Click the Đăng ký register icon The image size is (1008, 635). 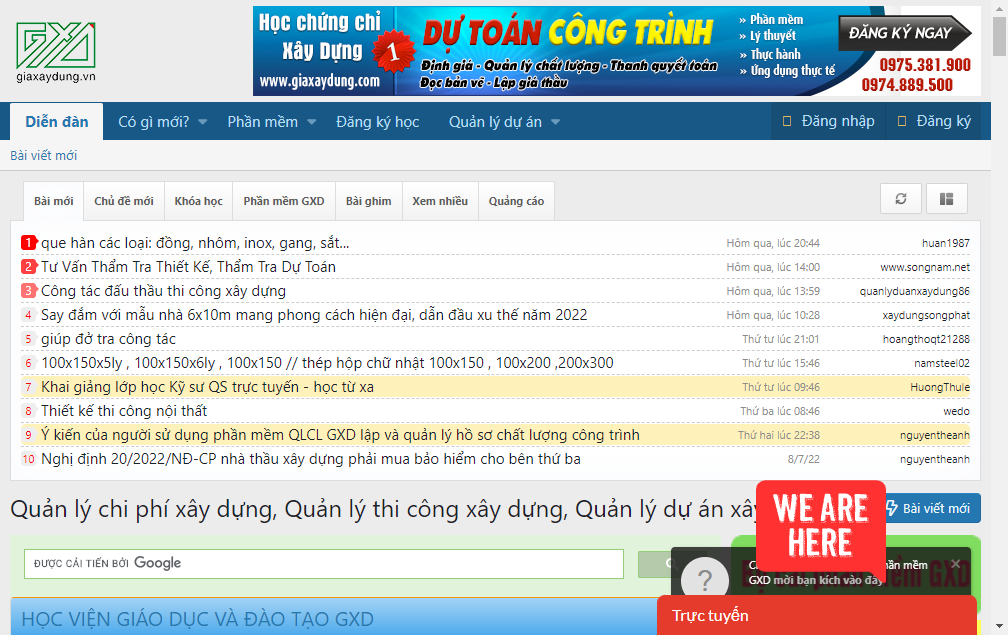pos(902,121)
